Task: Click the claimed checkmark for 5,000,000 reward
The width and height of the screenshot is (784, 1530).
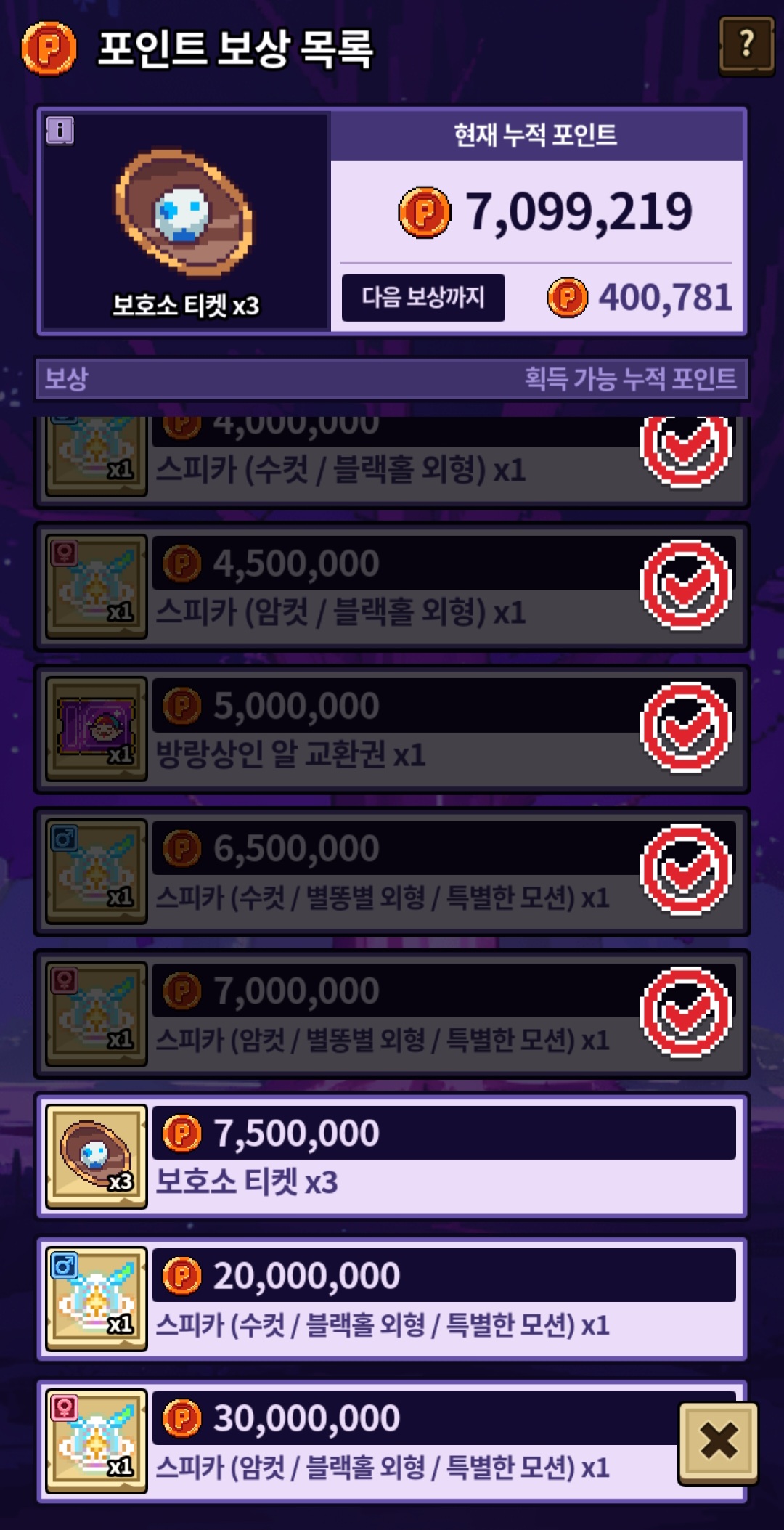Action: click(x=686, y=728)
